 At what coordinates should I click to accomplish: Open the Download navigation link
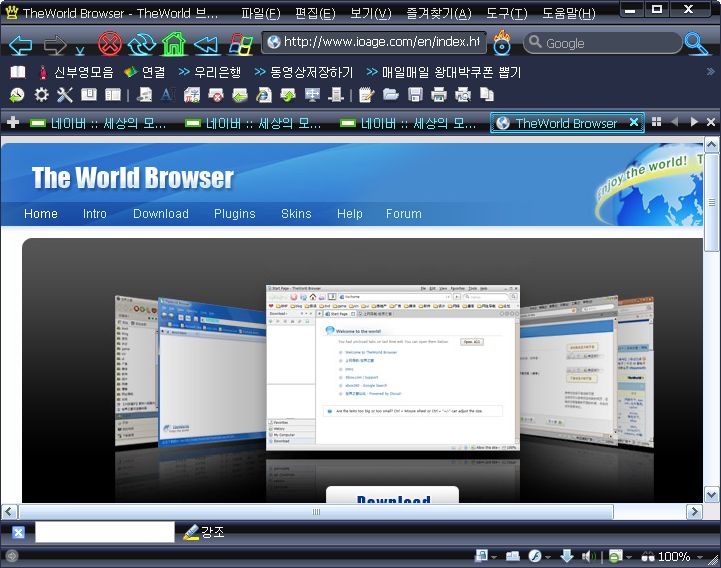[x=161, y=214]
